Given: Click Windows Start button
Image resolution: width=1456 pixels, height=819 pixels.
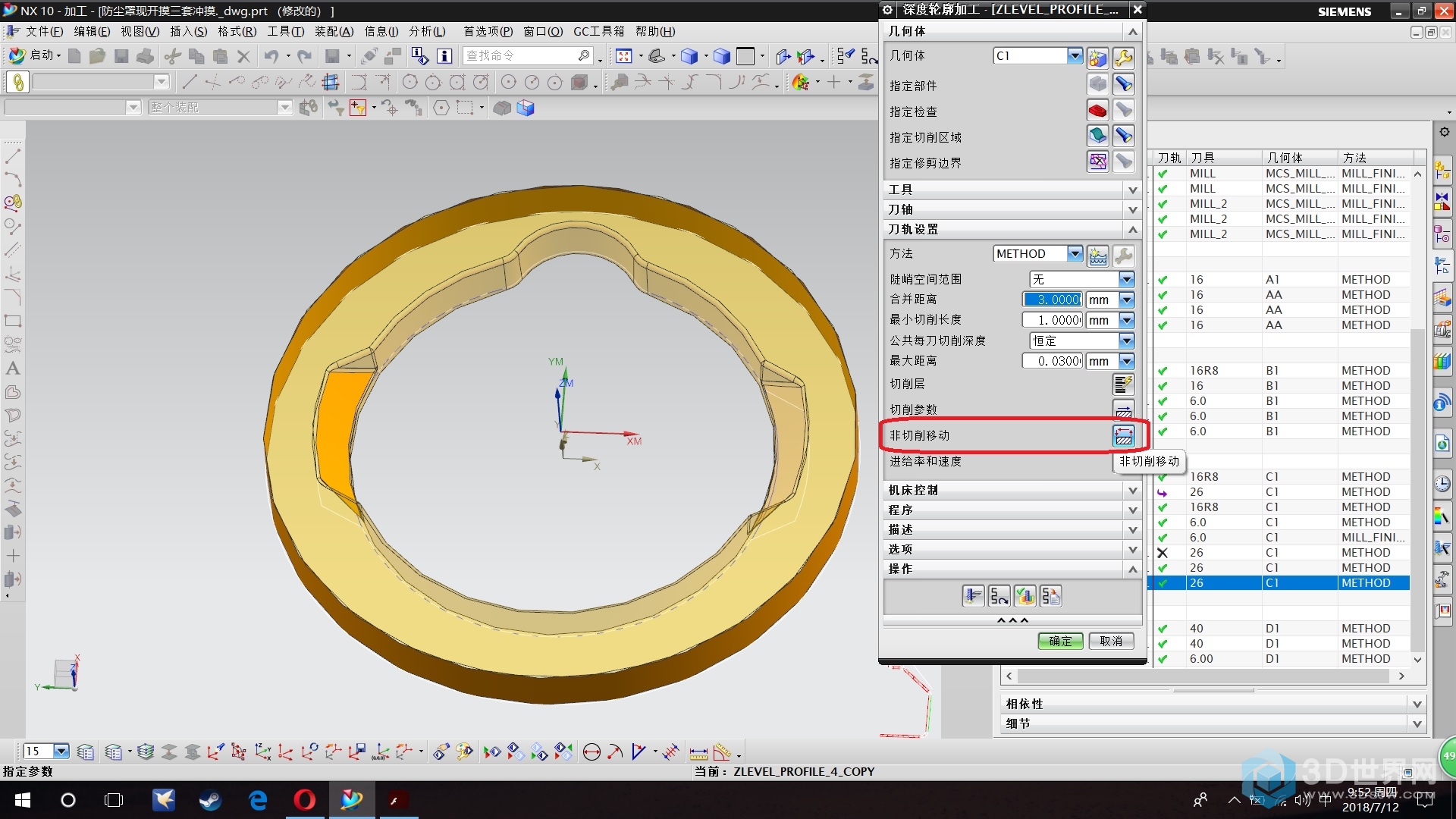Looking at the screenshot, I should point(22,799).
